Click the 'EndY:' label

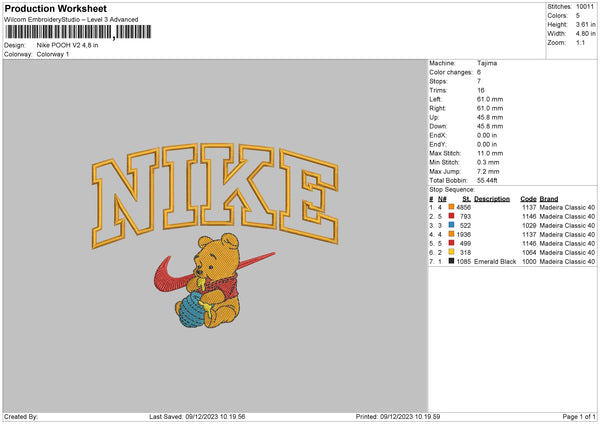(x=438, y=144)
